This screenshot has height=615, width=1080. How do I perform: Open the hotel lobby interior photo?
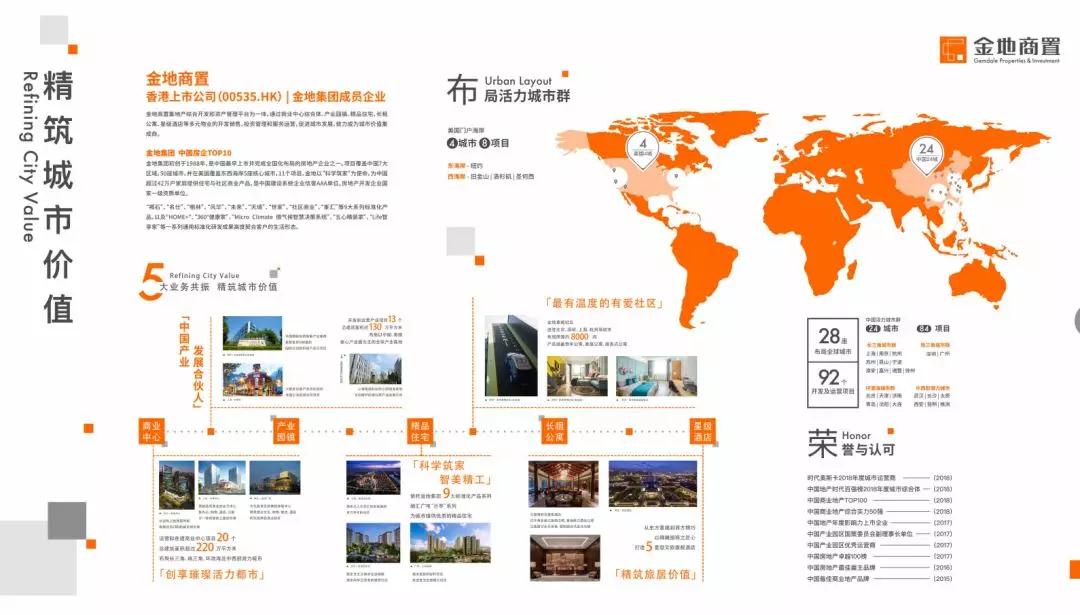pyautogui.click(x=565, y=558)
